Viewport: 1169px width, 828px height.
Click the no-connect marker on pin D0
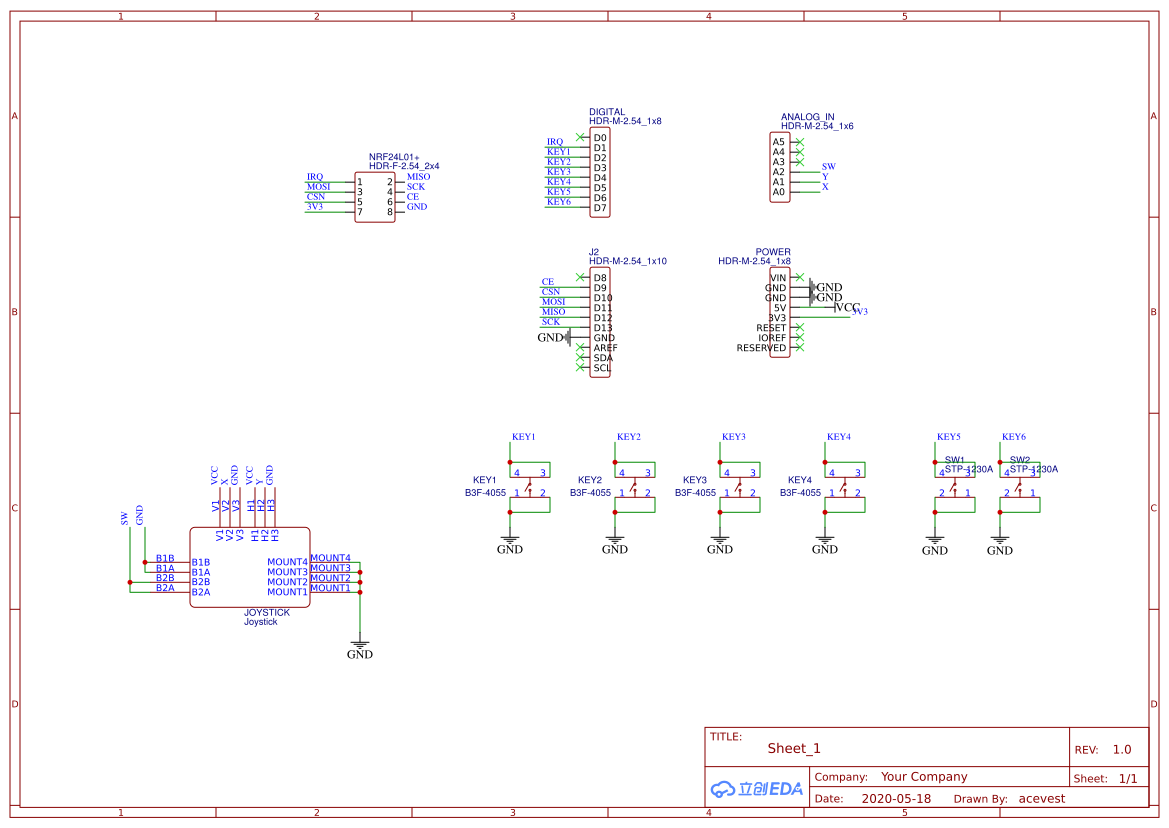(580, 137)
